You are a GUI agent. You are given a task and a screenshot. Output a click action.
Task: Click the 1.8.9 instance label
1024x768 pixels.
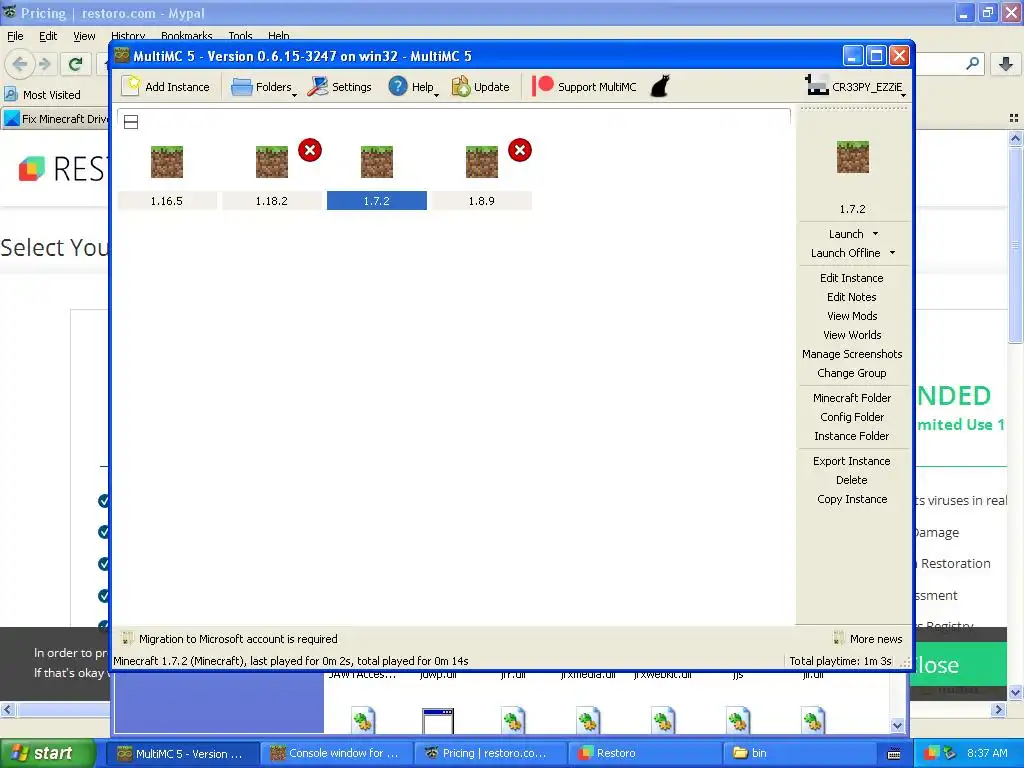(482, 201)
